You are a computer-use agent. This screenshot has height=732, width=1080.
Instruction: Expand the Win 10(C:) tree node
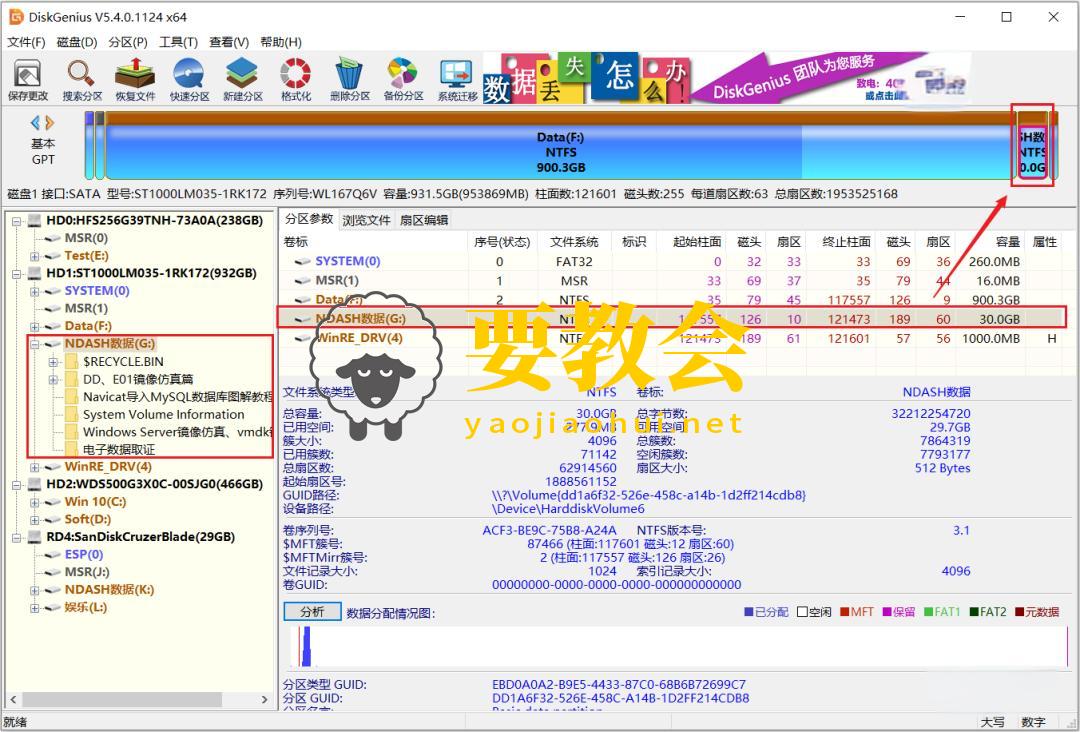point(34,502)
